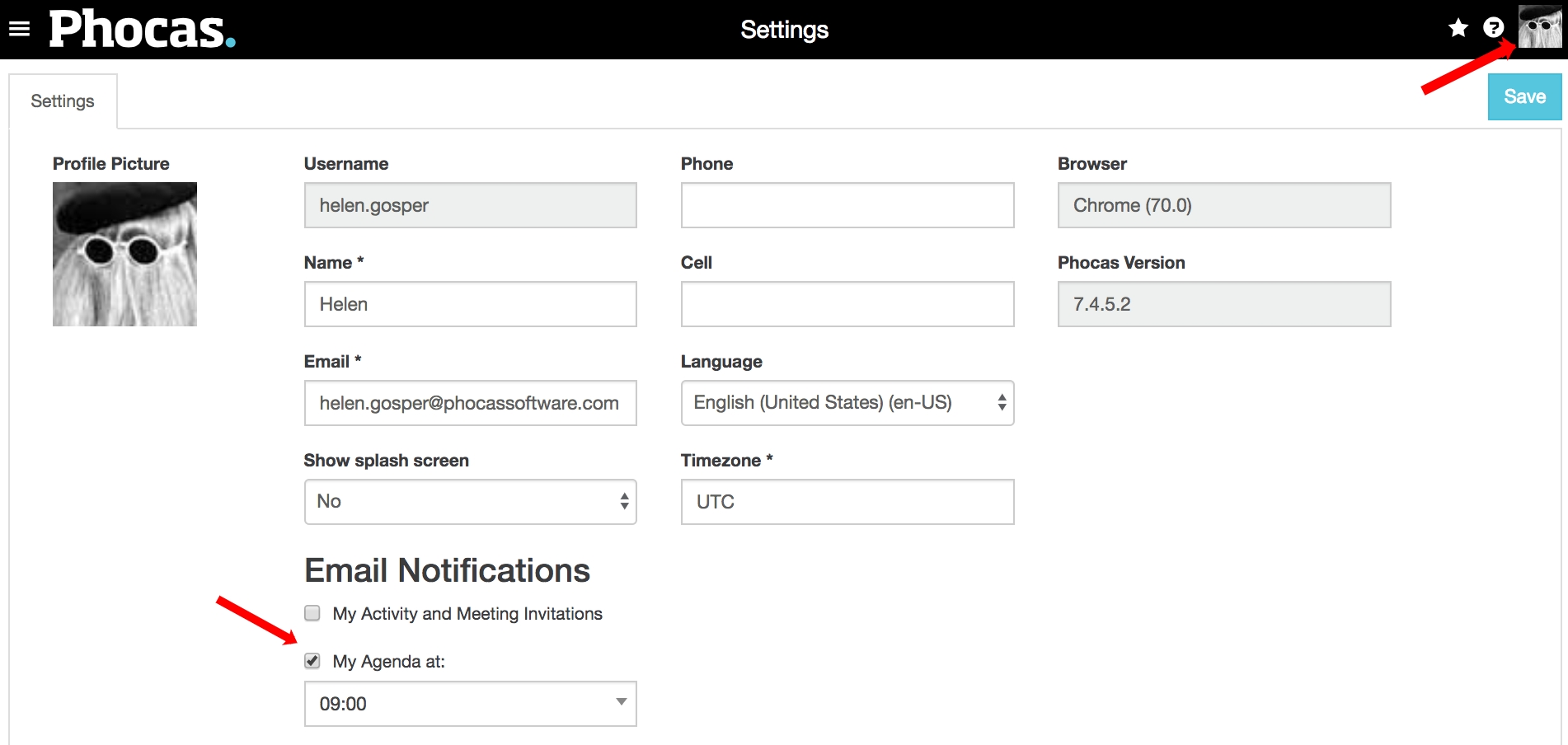Open the Language dropdown
The image size is (1568, 745).
(x=847, y=403)
